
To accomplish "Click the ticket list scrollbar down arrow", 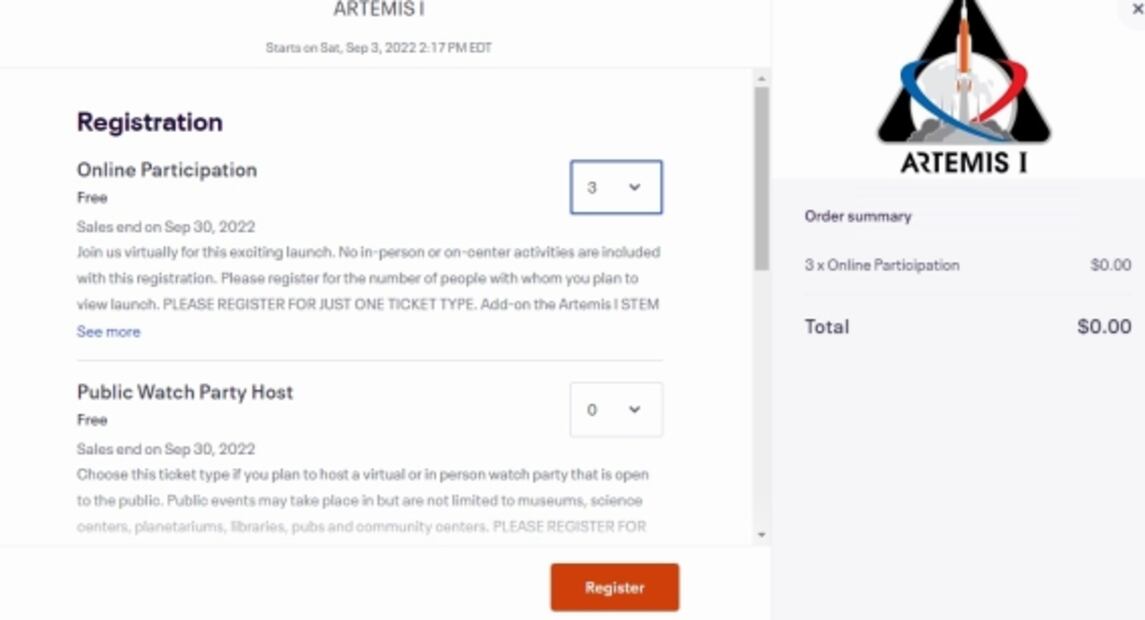I will coord(761,535).
